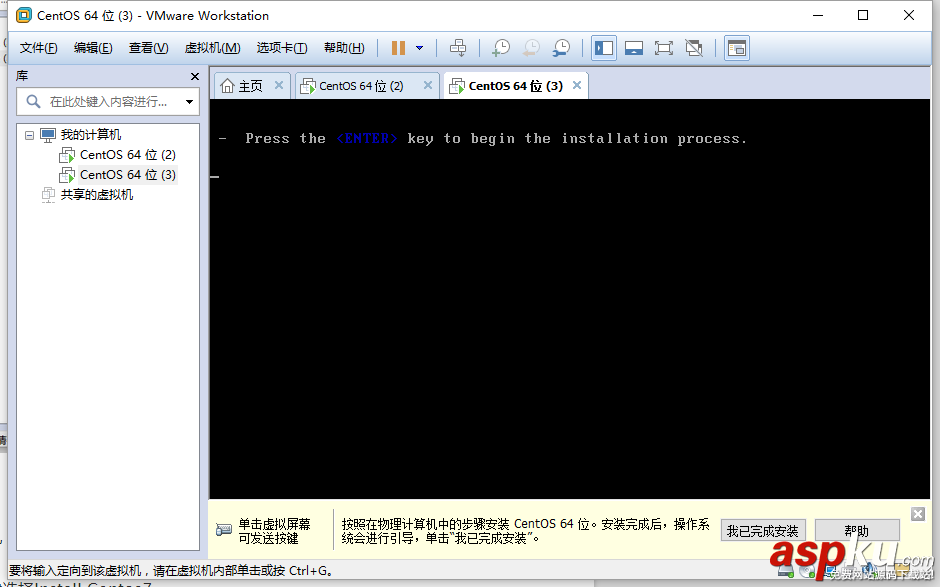Toggle the thumbnail bar view icon
Screen dimensions: 940x587
coord(634,48)
